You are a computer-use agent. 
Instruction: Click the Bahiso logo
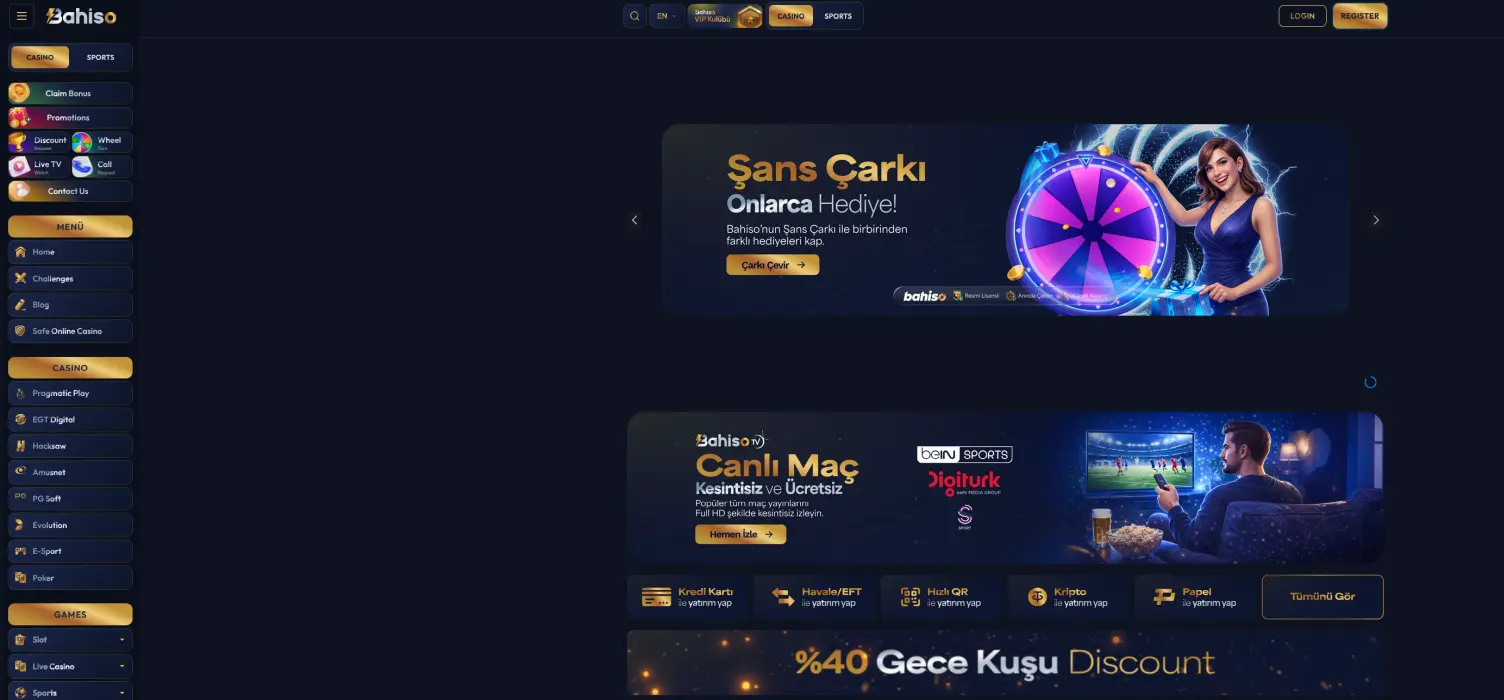(x=81, y=17)
